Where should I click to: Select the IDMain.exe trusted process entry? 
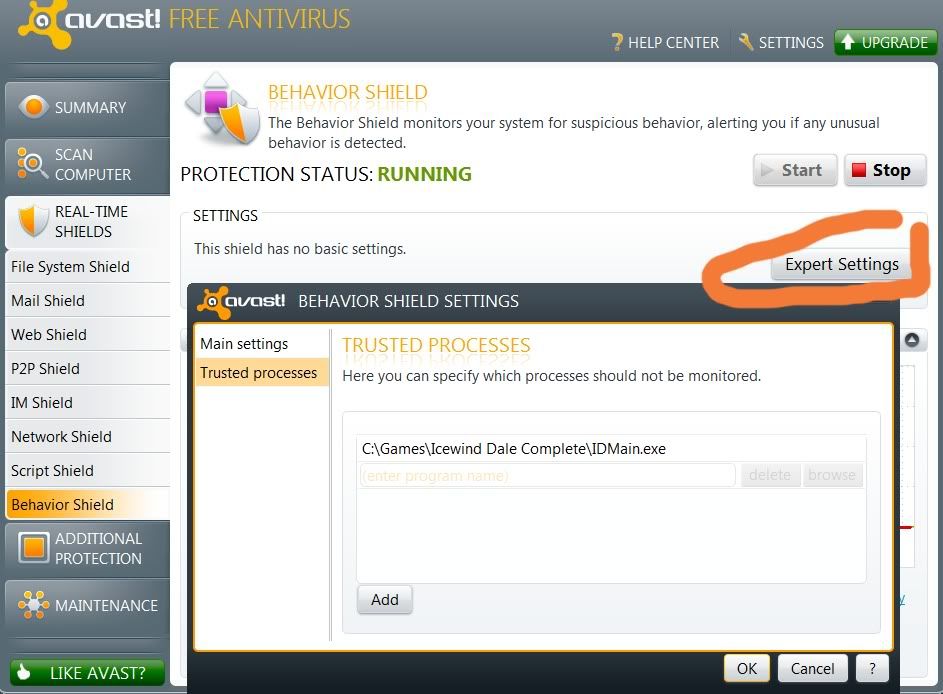pos(513,449)
